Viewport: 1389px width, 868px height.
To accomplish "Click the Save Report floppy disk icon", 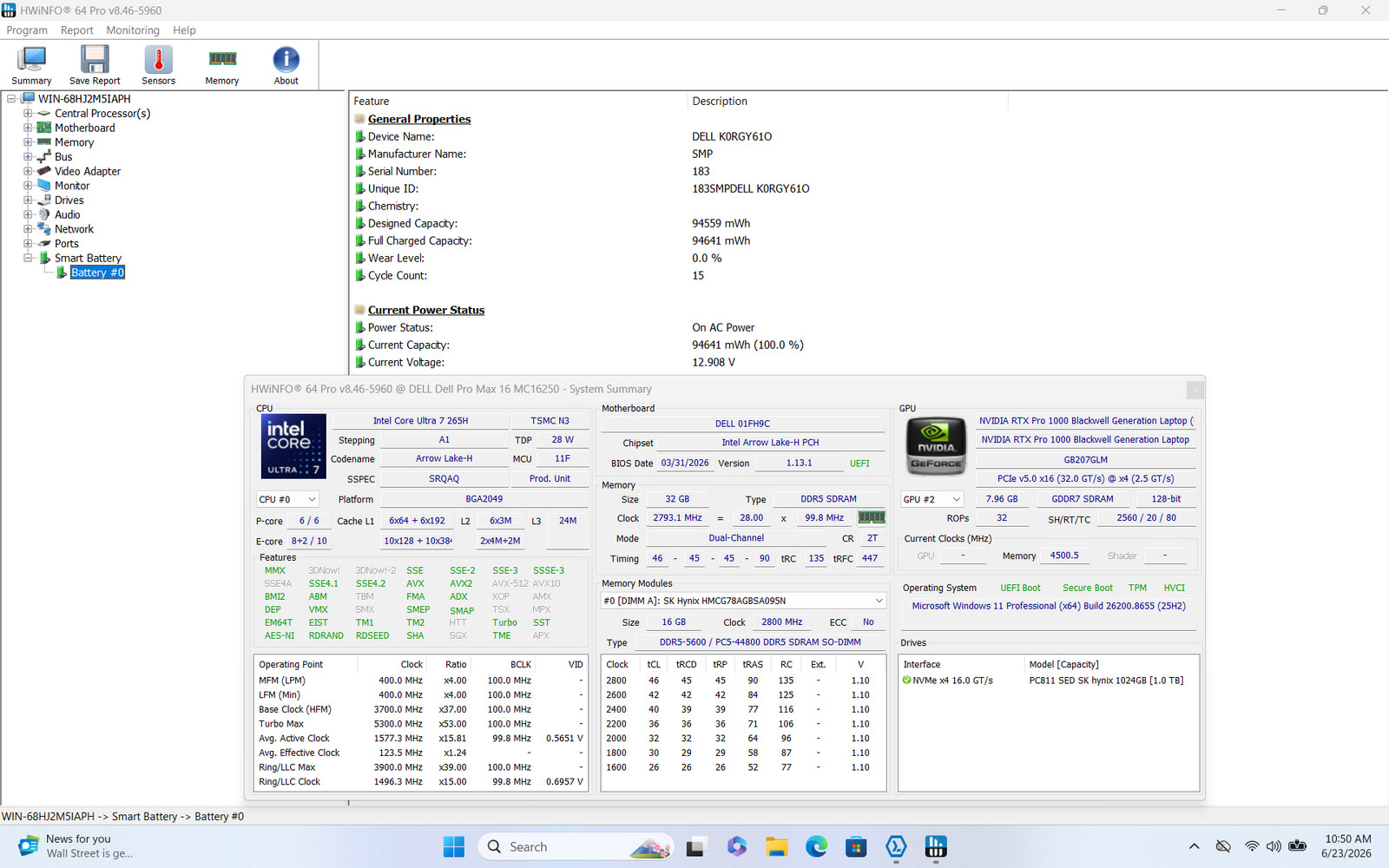I will click(x=95, y=65).
